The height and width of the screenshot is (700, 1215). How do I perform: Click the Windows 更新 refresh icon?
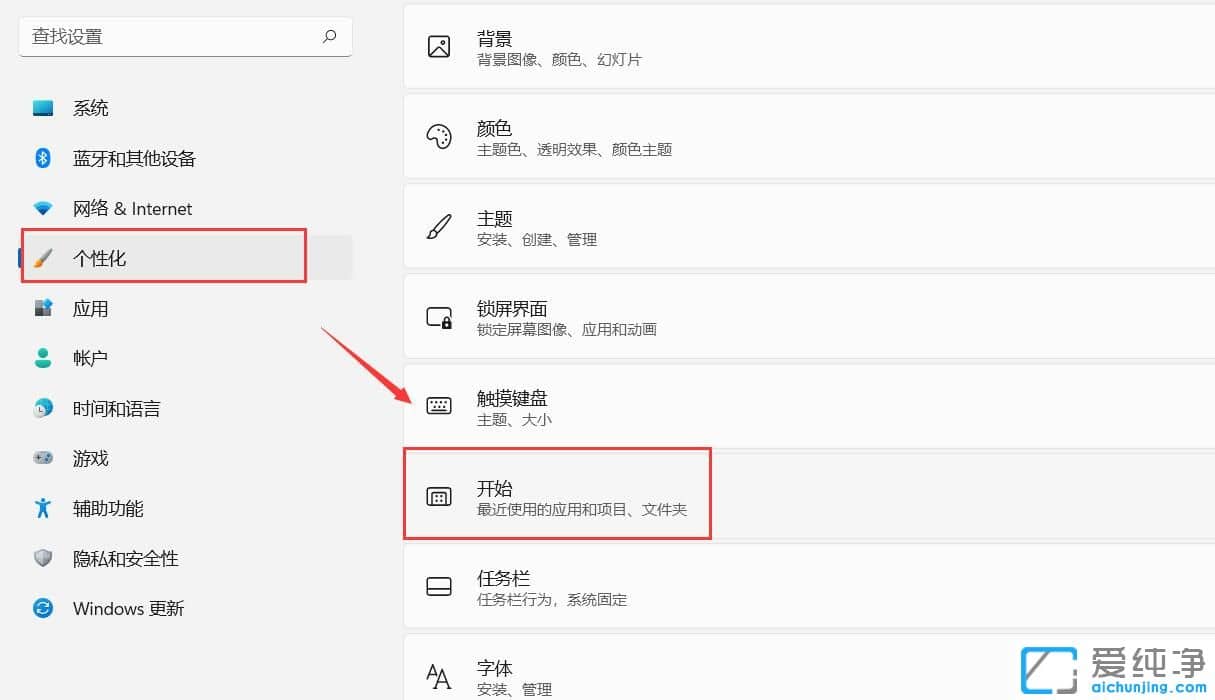click(43, 608)
